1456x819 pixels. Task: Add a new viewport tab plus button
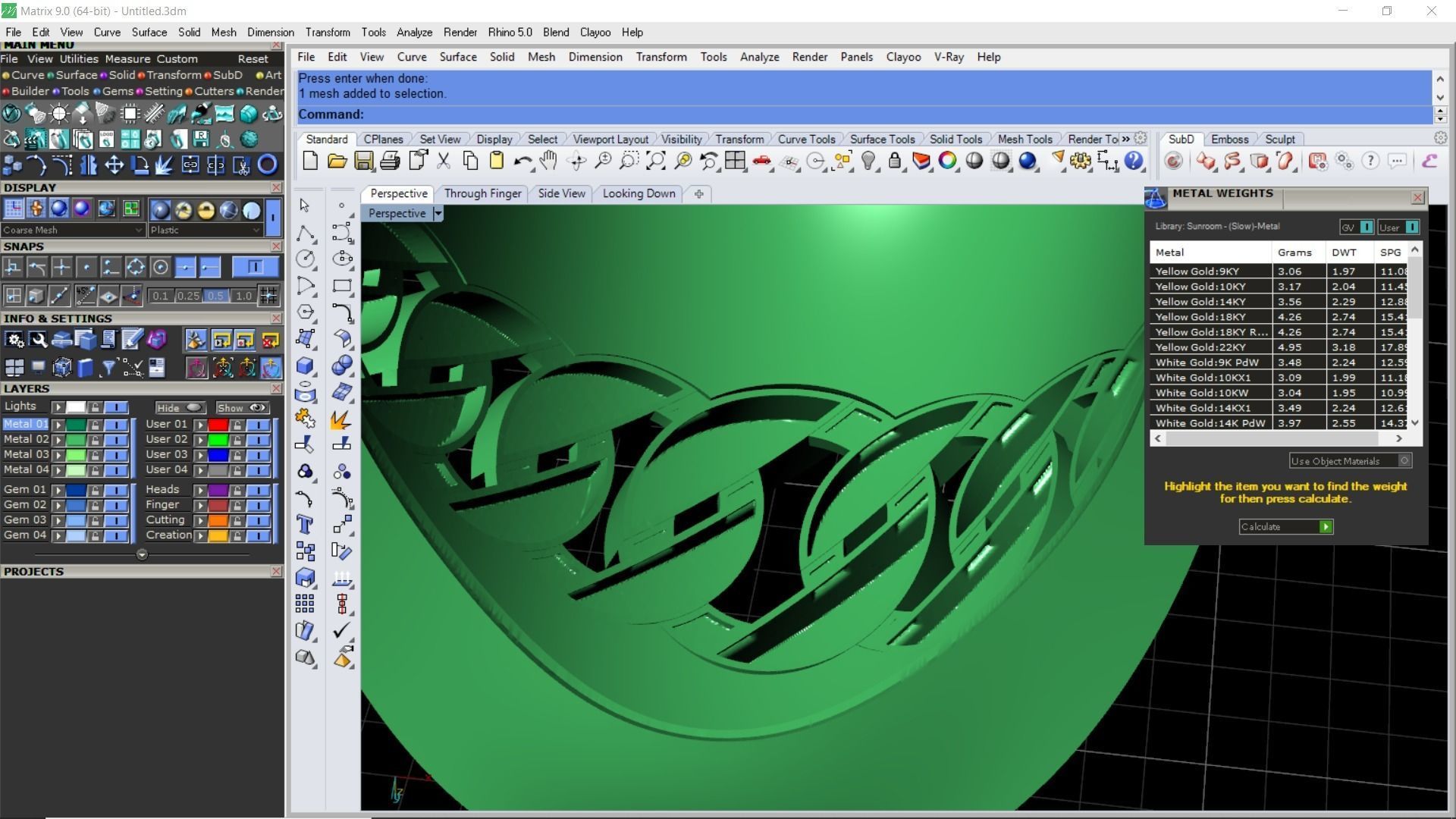click(x=698, y=194)
